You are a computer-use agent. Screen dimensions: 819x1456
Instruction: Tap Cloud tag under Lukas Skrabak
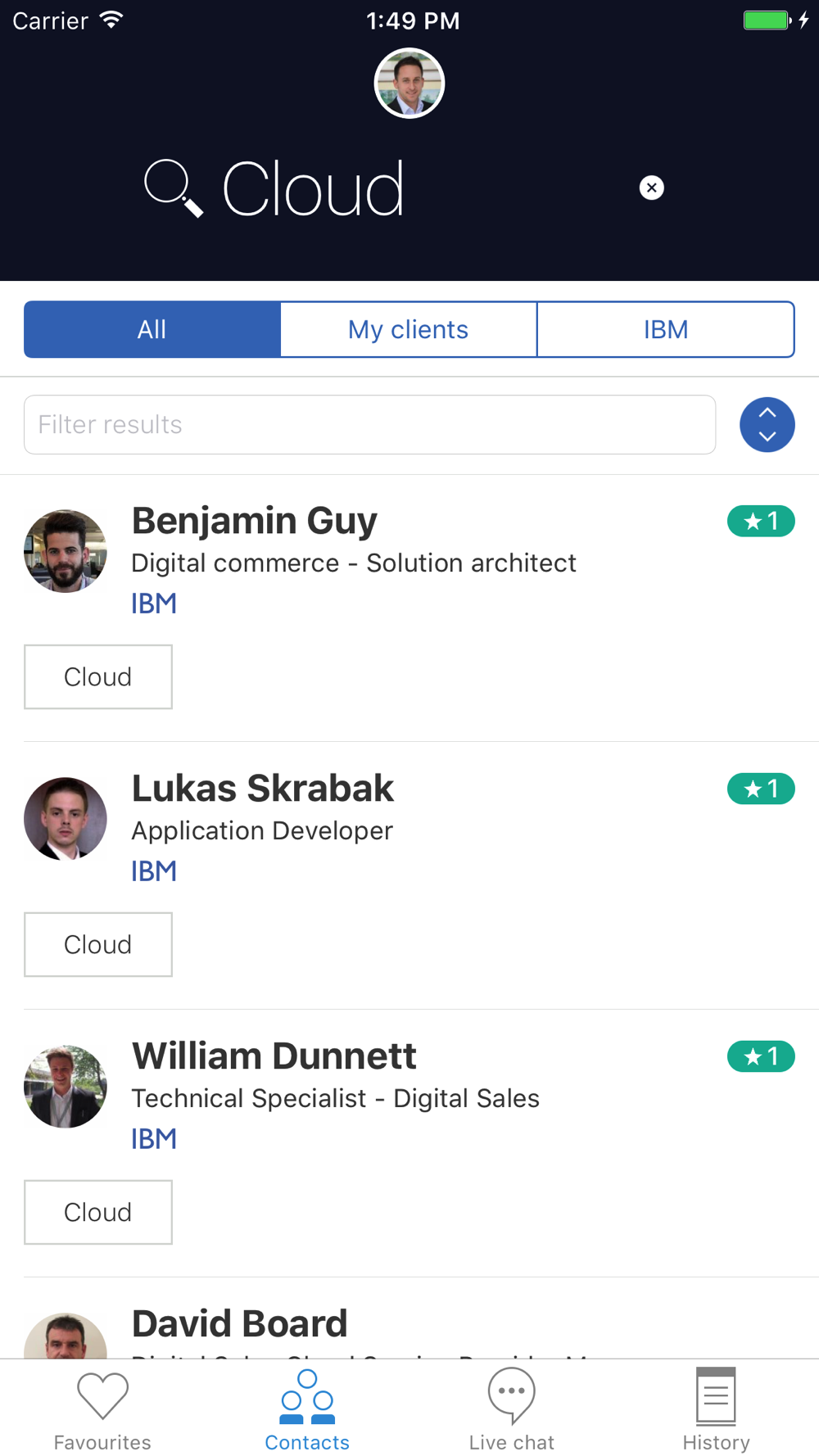coord(98,945)
